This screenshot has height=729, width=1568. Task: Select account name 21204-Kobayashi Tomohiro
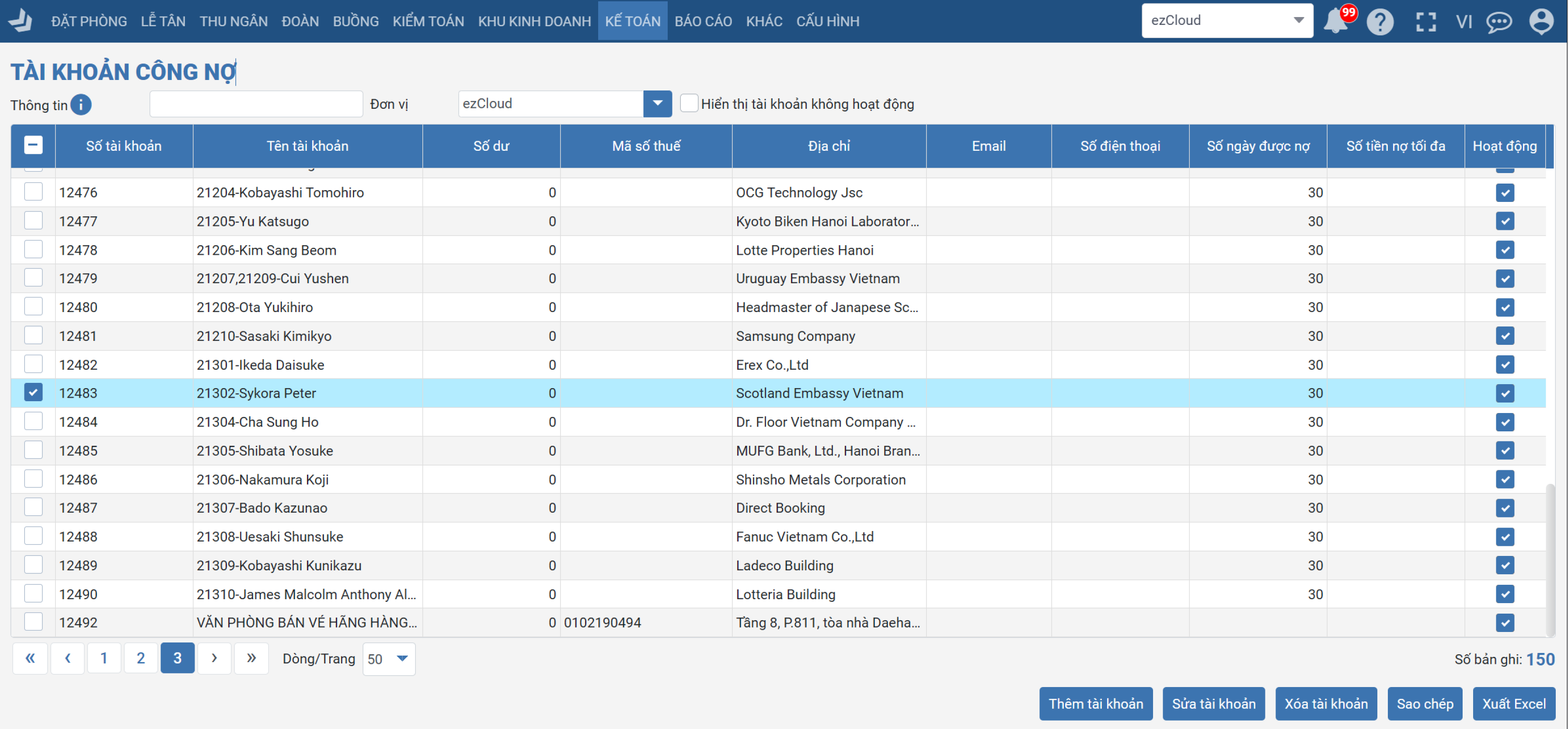point(280,192)
